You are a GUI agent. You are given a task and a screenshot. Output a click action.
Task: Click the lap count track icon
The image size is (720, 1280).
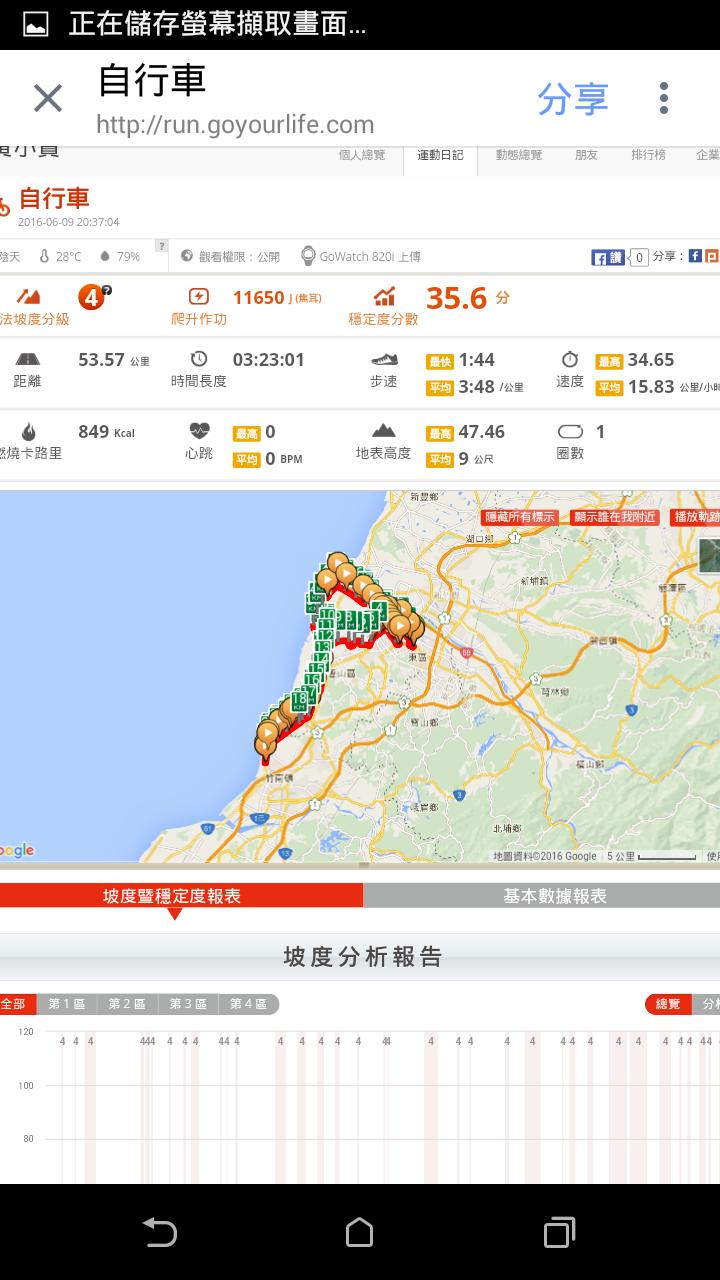[570, 432]
